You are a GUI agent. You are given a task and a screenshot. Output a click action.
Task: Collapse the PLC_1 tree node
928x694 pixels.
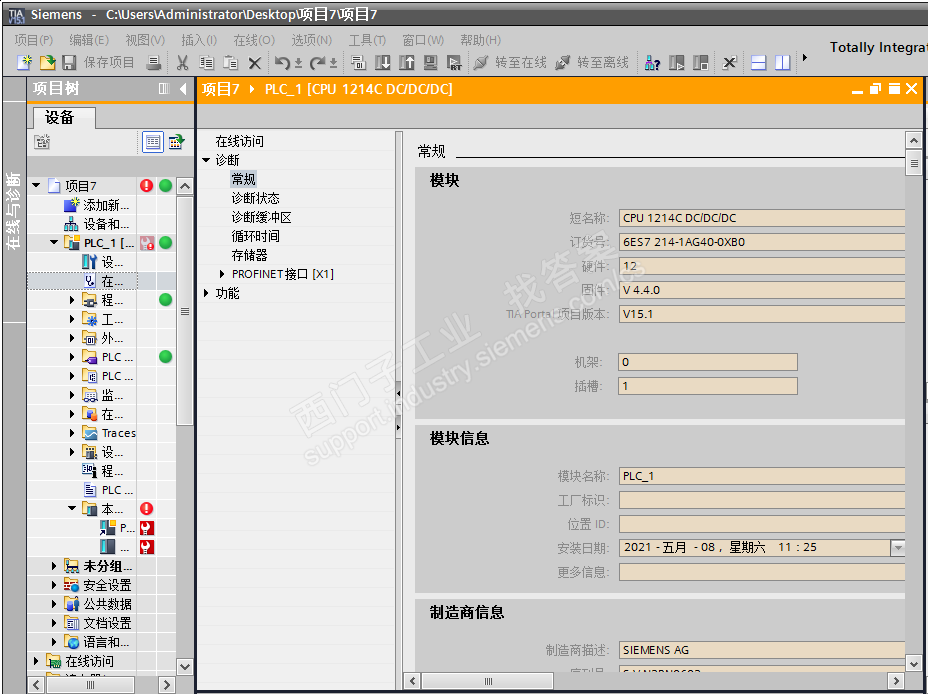pyautogui.click(x=54, y=243)
